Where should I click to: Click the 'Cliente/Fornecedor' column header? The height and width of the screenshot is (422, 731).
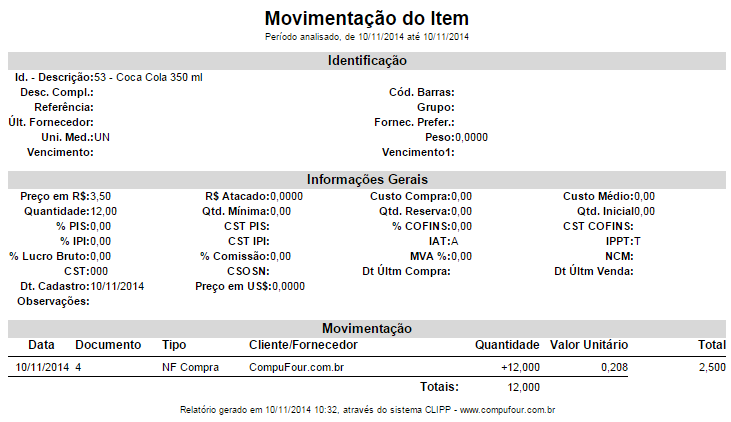click(x=303, y=345)
